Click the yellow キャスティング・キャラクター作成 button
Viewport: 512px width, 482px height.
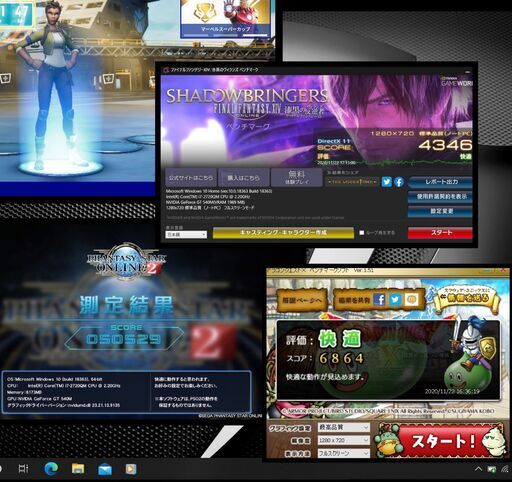tap(283, 233)
